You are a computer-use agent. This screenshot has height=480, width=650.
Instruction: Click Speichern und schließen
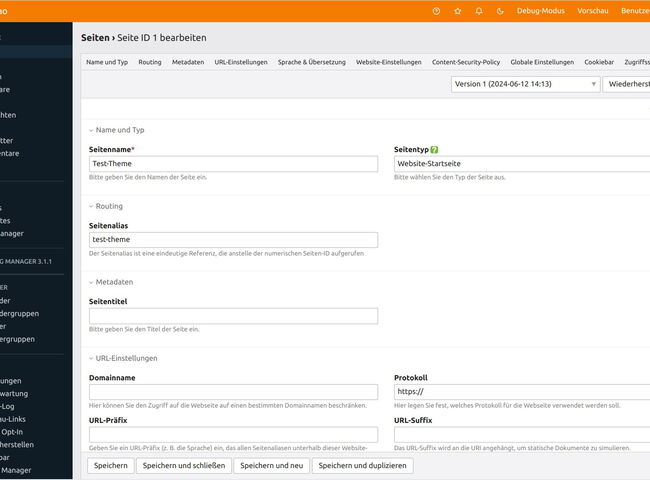point(183,465)
